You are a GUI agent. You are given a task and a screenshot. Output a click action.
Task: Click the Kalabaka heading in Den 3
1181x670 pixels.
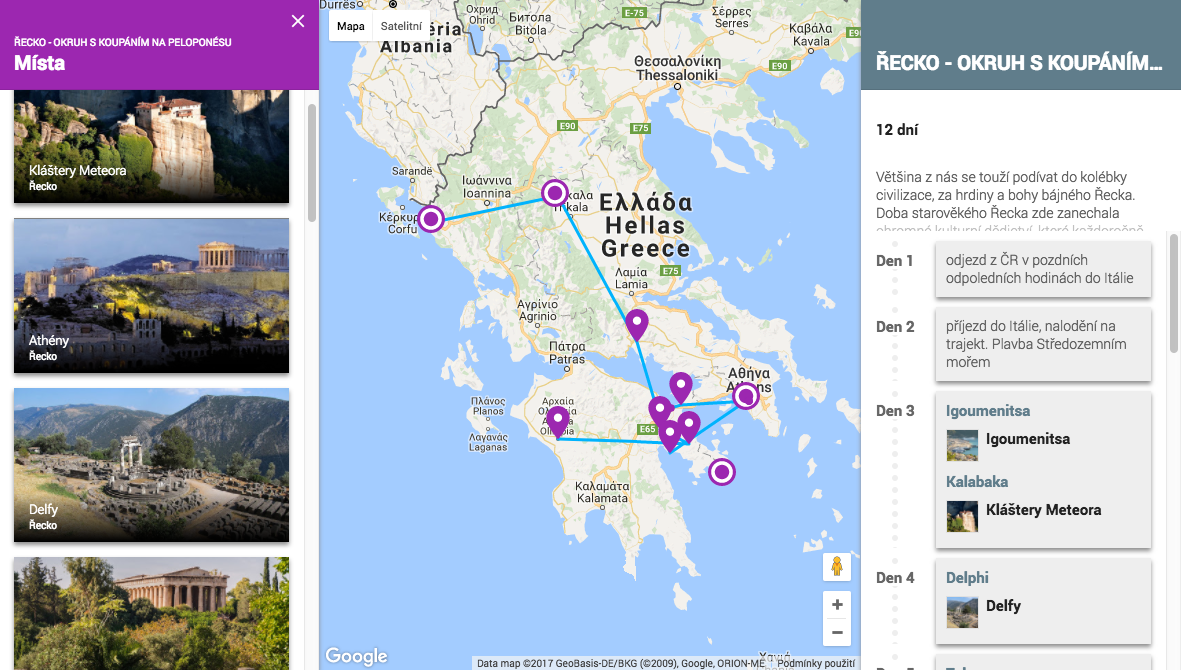[977, 482]
